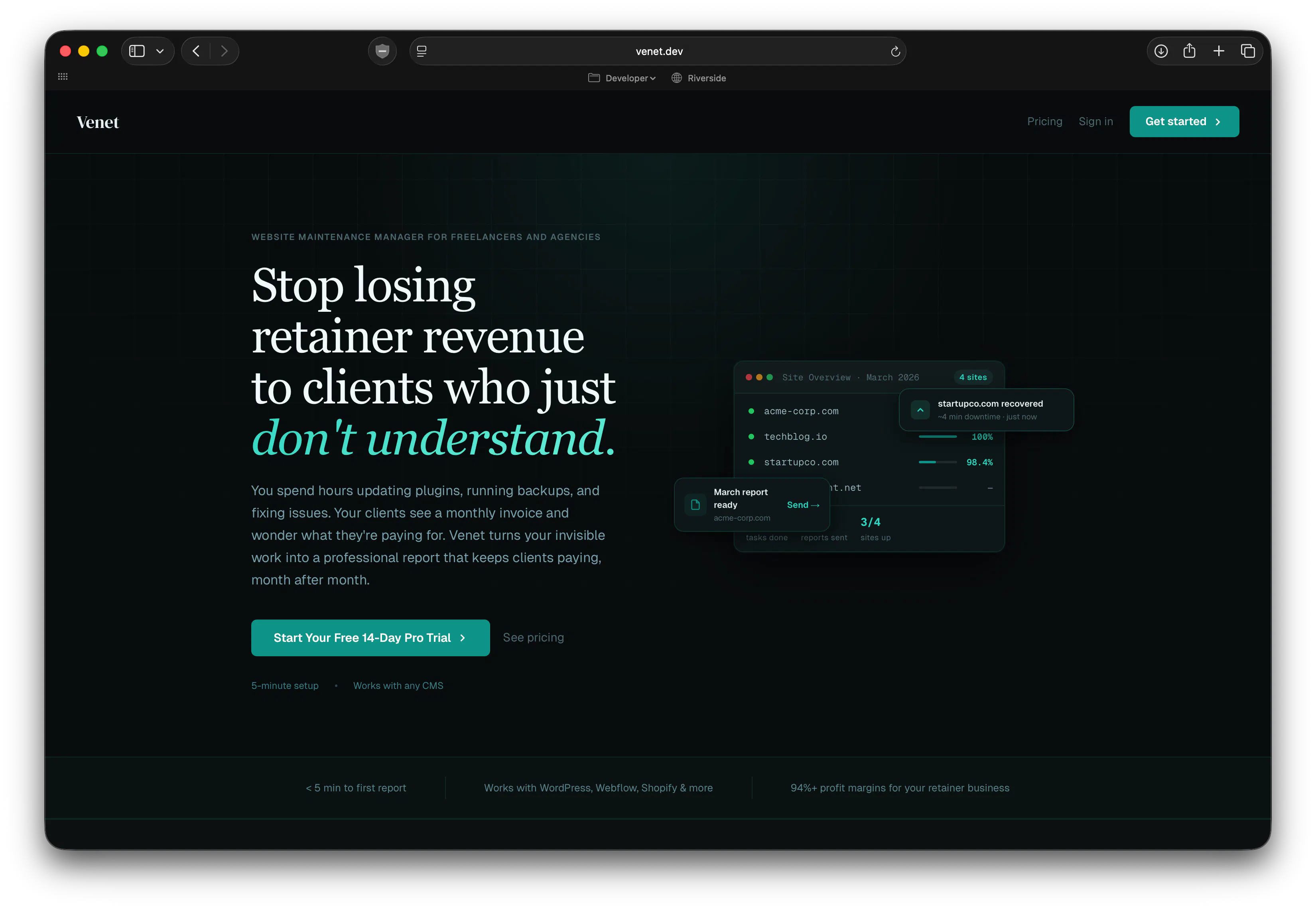Click 'Works with WordPress, Webflow, Shopify & more'
The image size is (1316, 909).
tap(598, 788)
